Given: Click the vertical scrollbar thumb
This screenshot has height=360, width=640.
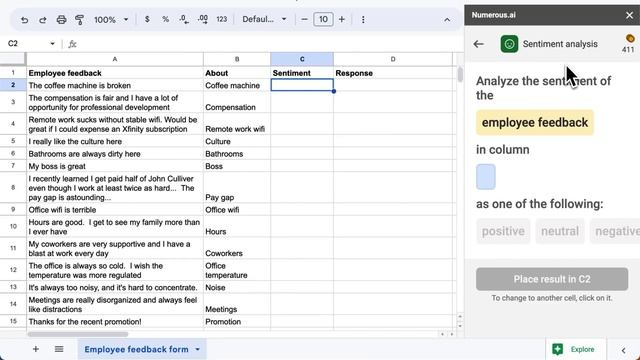Looking at the screenshot, I should [460, 75].
